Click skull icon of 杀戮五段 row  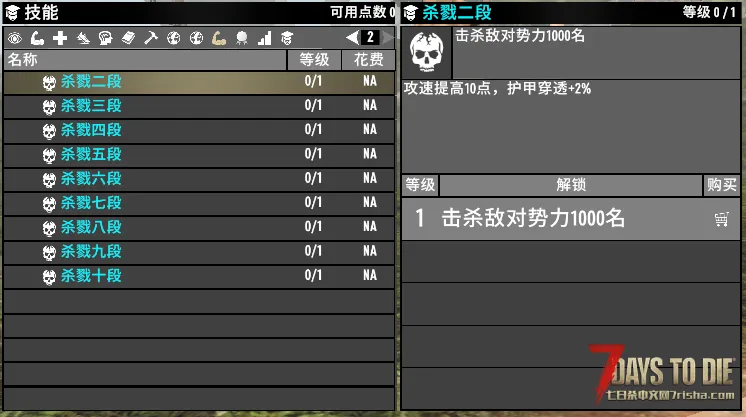click(49, 156)
